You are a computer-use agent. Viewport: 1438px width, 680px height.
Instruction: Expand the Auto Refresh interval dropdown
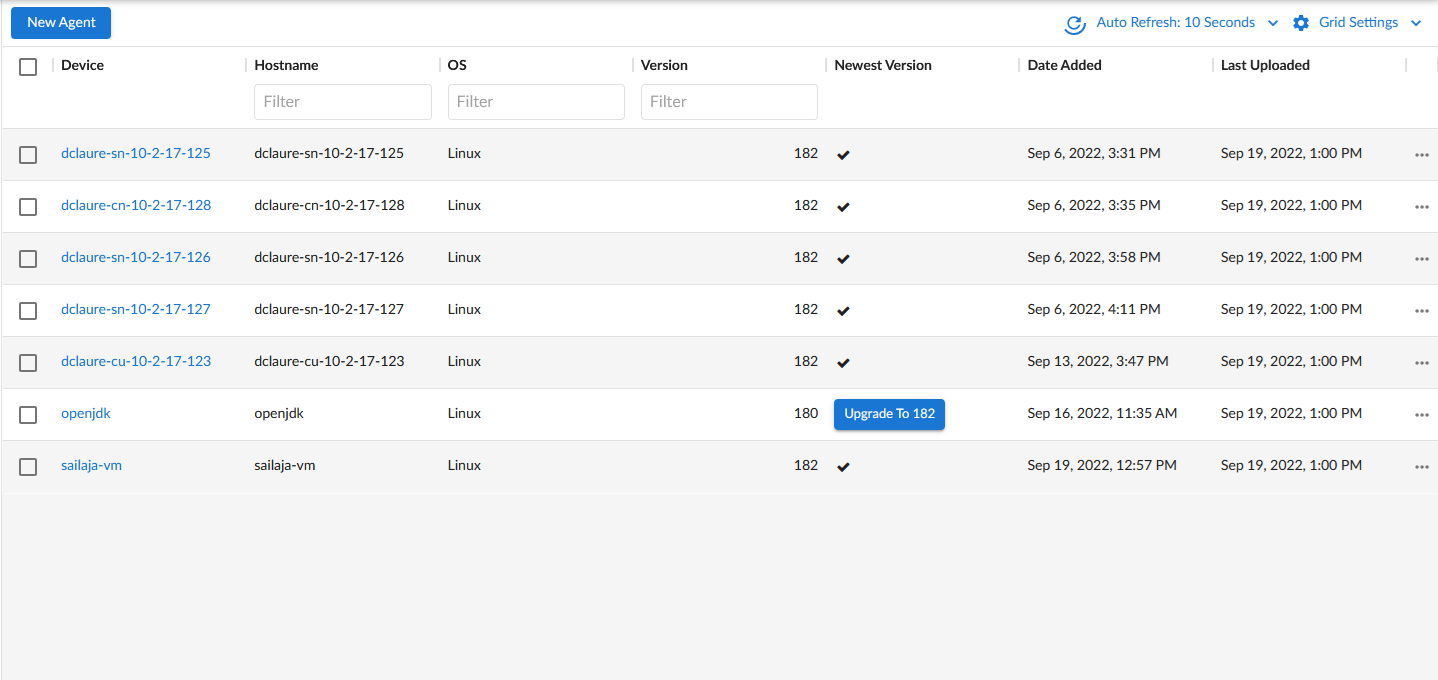[1273, 23]
